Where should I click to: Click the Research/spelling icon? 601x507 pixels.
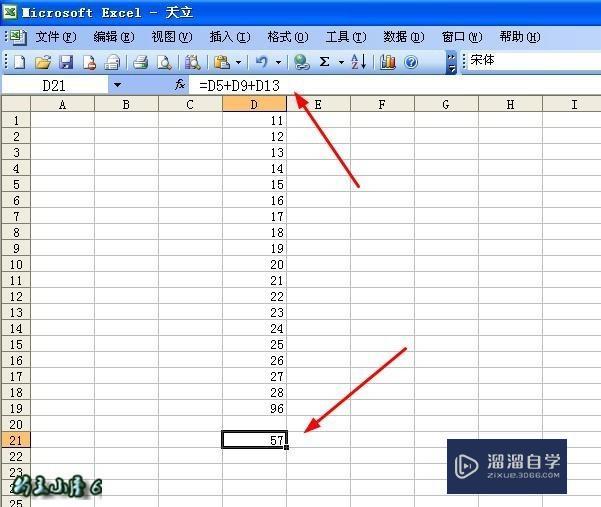pos(192,62)
